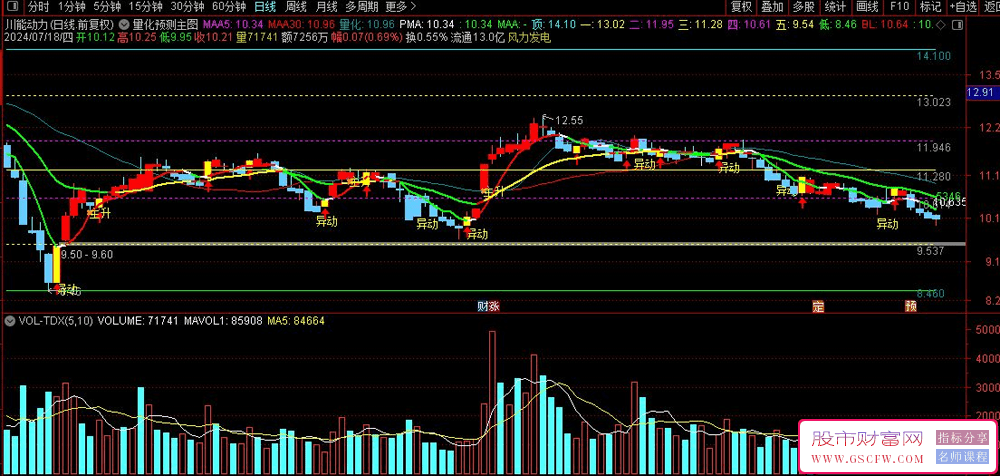The width and height of the screenshot is (1000, 476).
Task: Click the diamond icon in indicator row
Action: [940, 25]
